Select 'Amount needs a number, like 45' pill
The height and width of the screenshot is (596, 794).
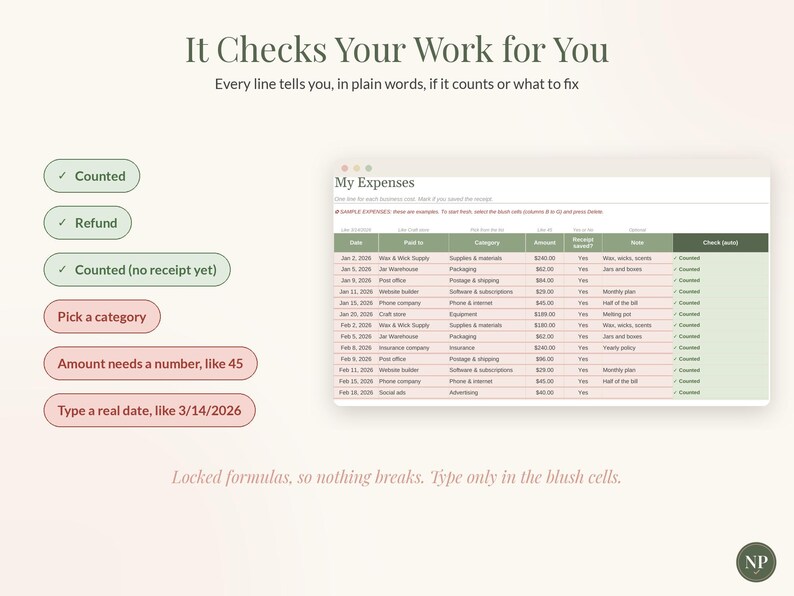150,364
